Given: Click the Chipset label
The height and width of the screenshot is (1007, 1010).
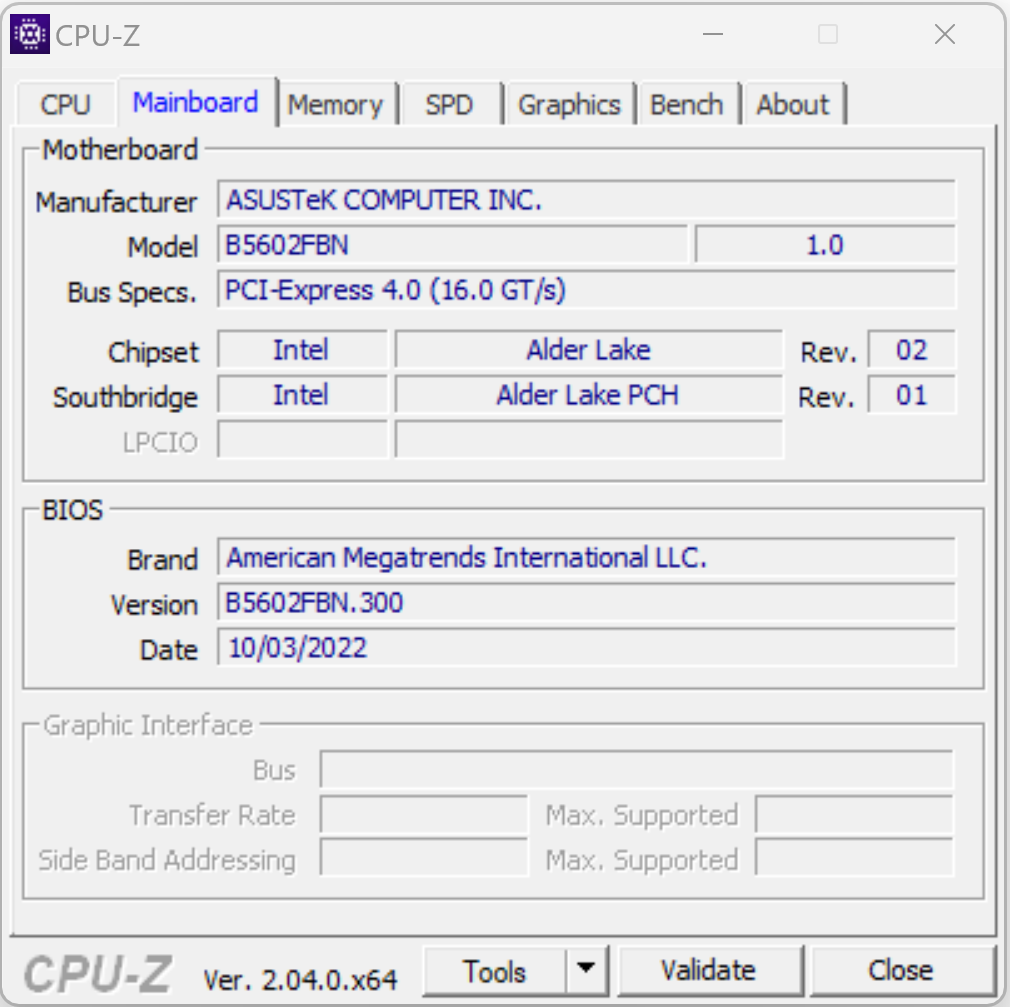Looking at the screenshot, I should (153, 352).
